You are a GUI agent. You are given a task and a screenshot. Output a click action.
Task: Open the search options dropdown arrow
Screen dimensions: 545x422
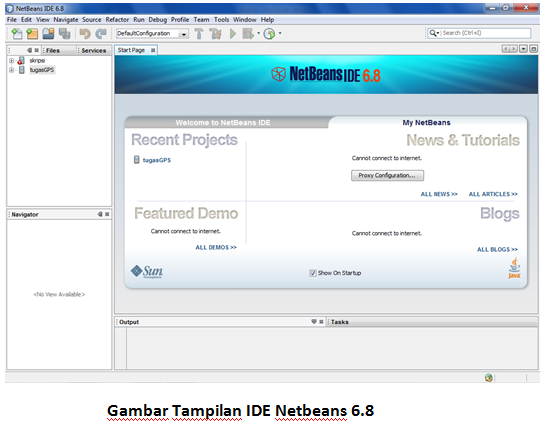pos(438,33)
